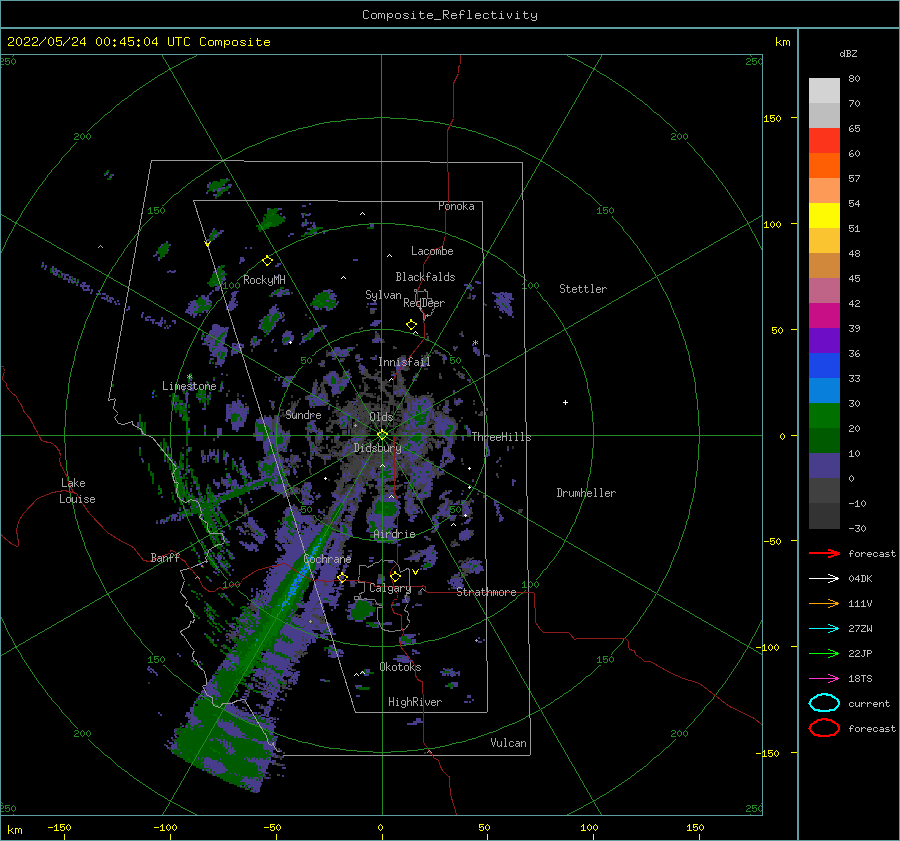Viewport: 900px width, 841px height.
Task: Select the orange 57-60 dBZ swatch
Action: pyautogui.click(x=824, y=166)
